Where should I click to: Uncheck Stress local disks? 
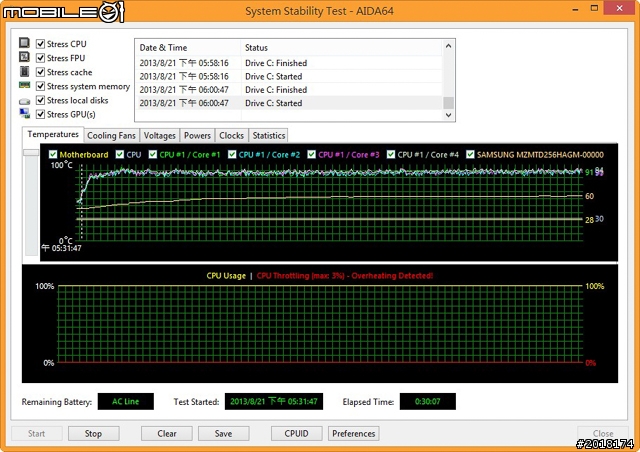pos(40,100)
